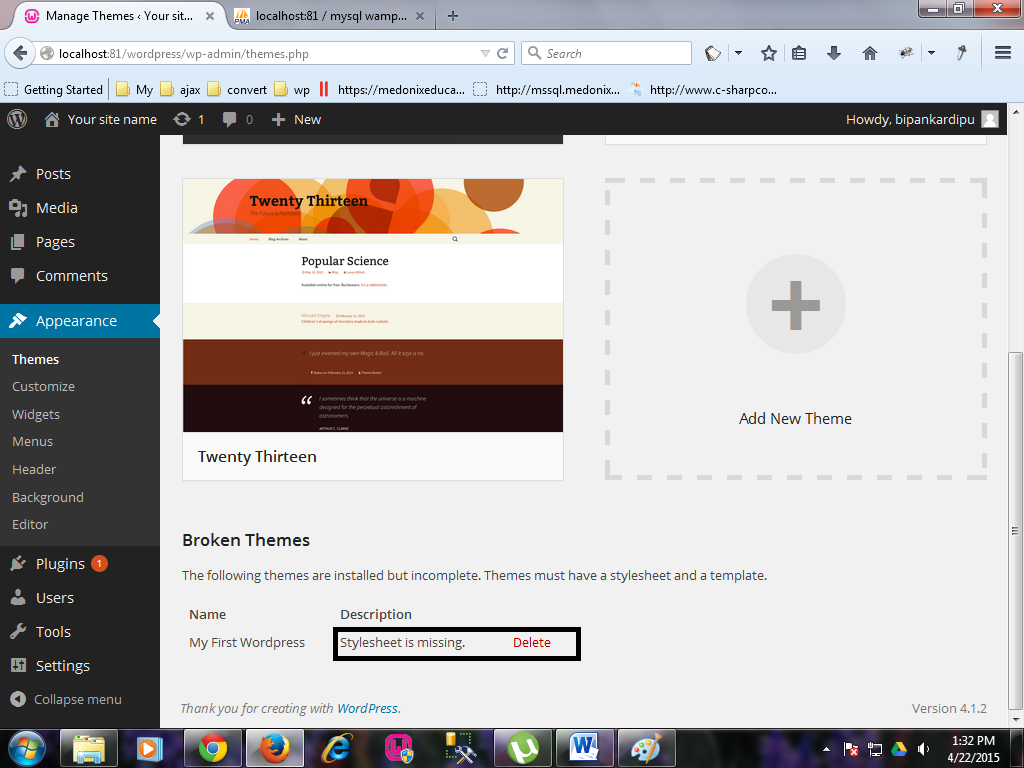
Task: Click the user avatar in admin bar
Action: (x=990, y=120)
